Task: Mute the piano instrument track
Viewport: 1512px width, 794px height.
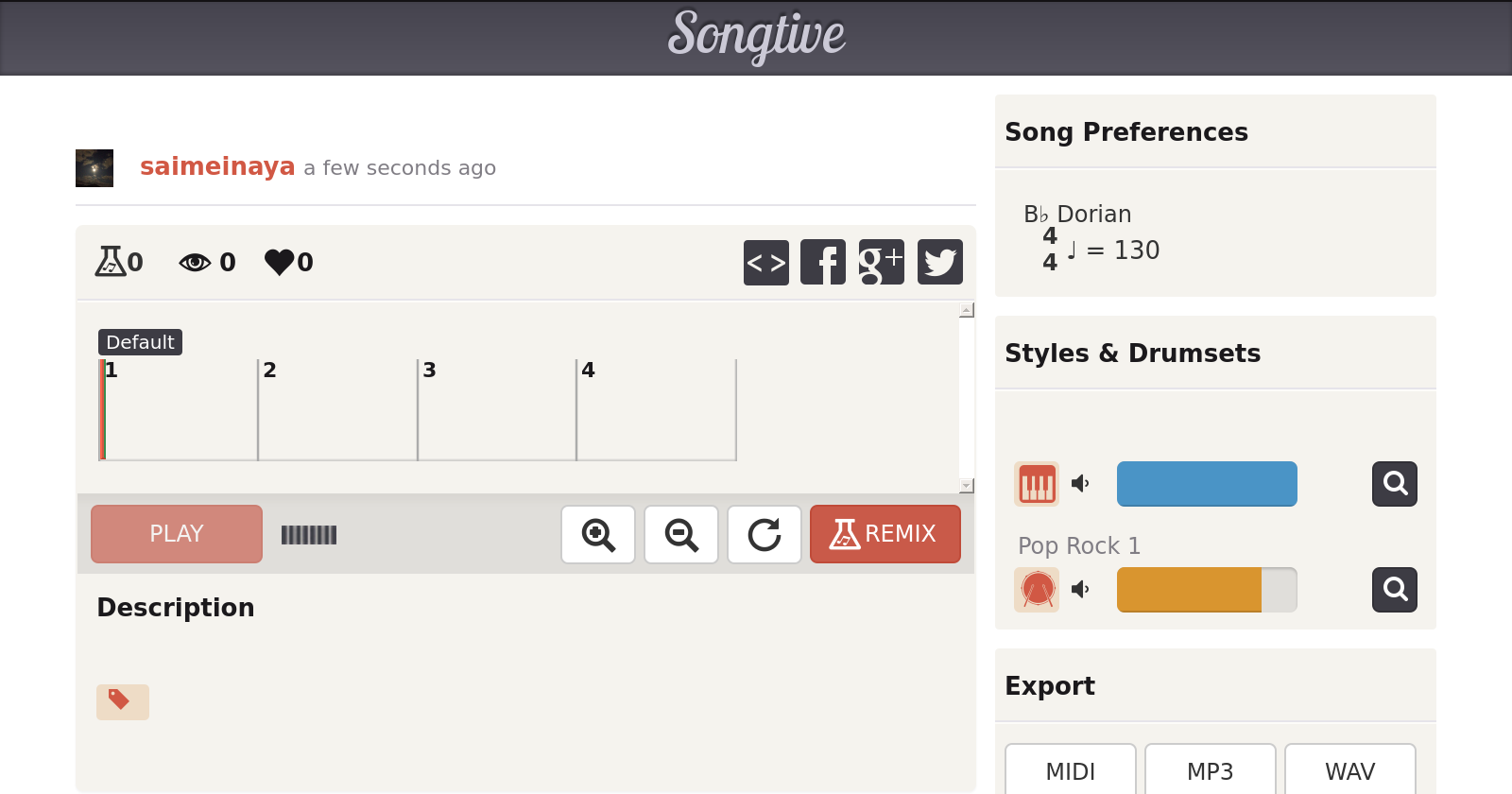Action: point(1080,484)
